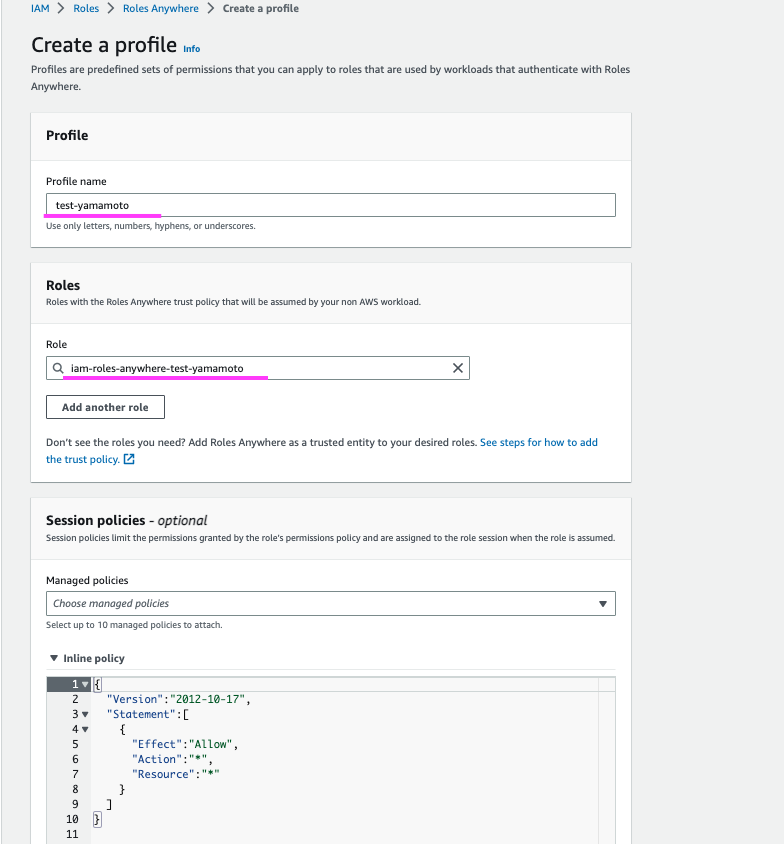Click the search magnifier icon in Role field
784x844 pixels.
point(58,368)
